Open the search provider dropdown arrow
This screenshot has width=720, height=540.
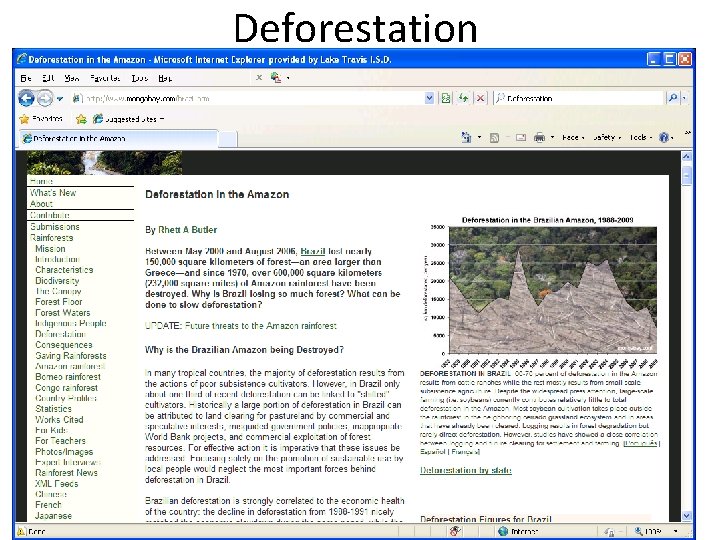pyautogui.click(x=684, y=98)
